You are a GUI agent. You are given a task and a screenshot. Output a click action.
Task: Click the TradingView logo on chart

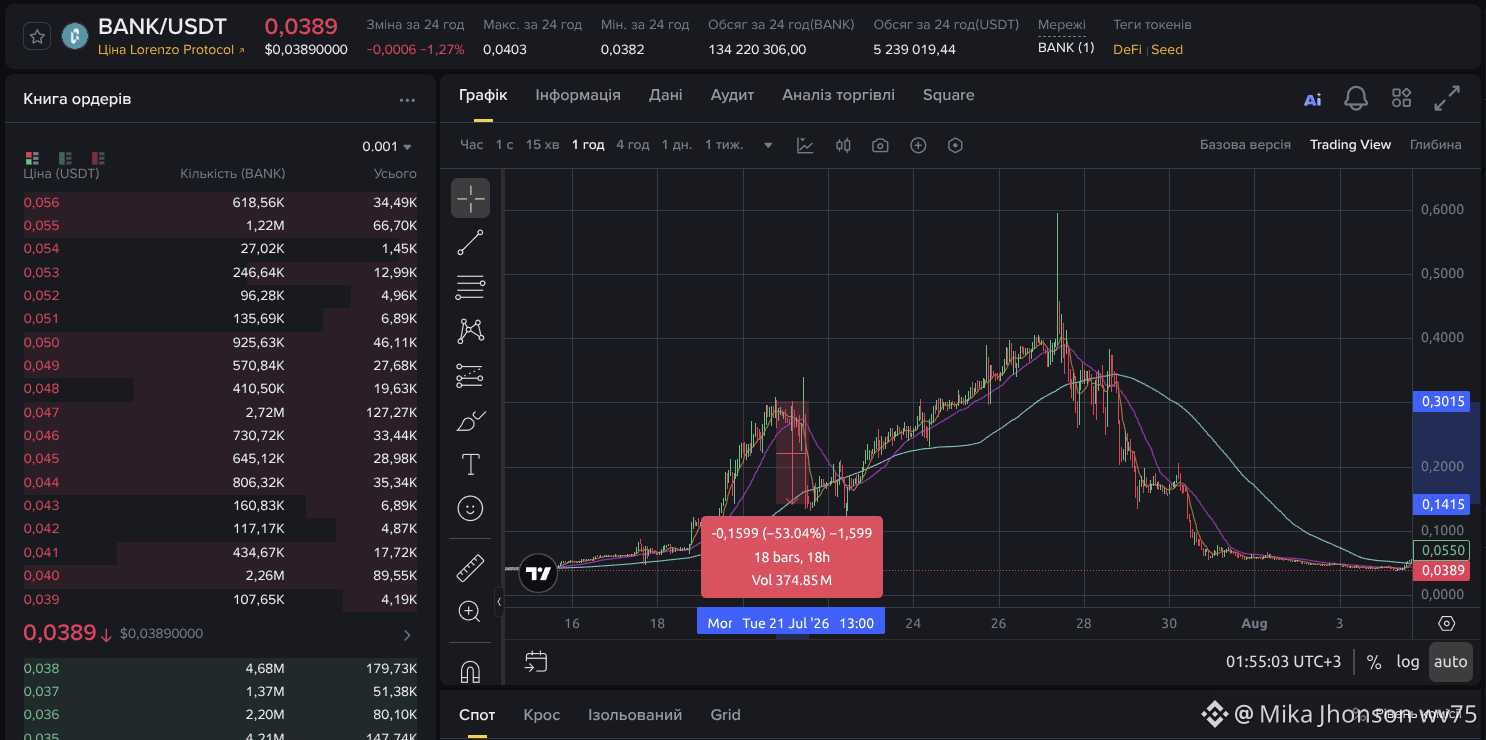[539, 574]
